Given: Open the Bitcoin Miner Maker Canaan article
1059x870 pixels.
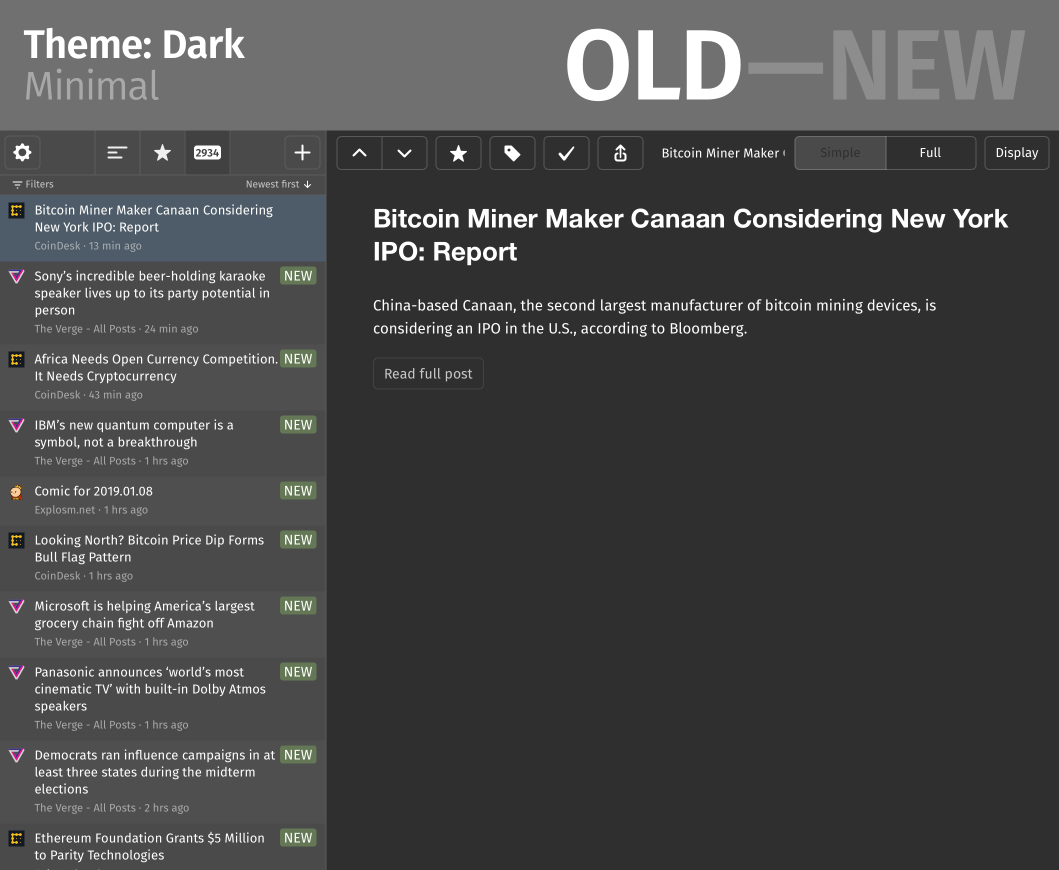Looking at the screenshot, I should (163, 228).
